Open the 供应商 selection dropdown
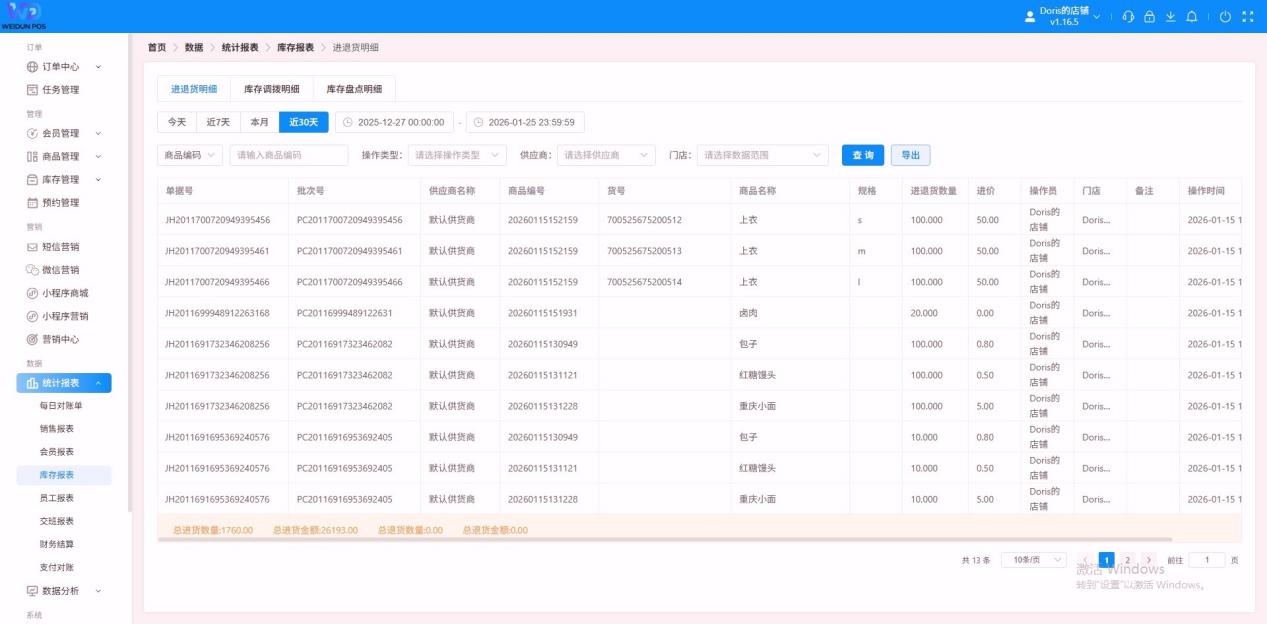This screenshot has width=1267, height=624. pos(606,155)
